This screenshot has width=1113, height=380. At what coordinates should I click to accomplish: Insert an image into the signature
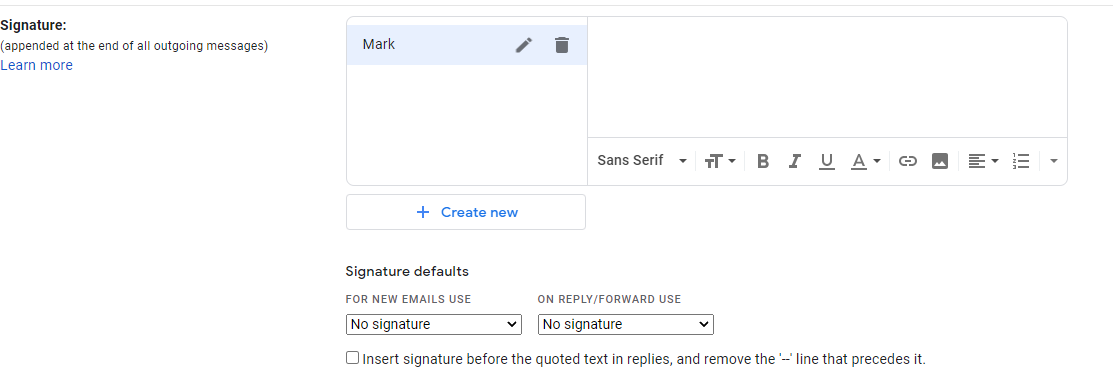(x=940, y=161)
